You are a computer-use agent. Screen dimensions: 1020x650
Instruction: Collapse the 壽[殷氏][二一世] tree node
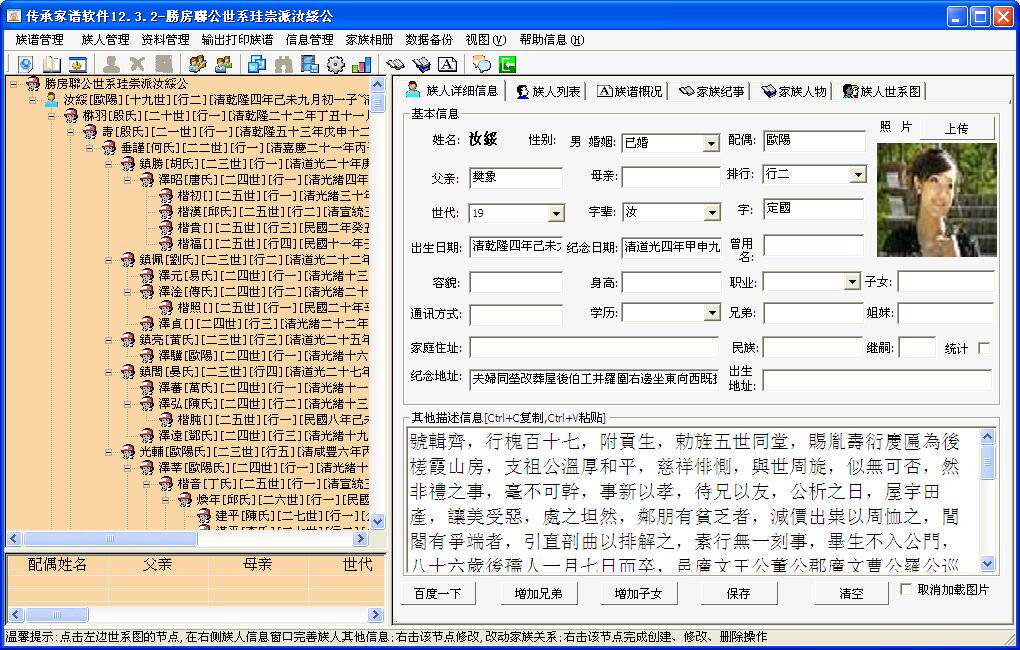71,132
